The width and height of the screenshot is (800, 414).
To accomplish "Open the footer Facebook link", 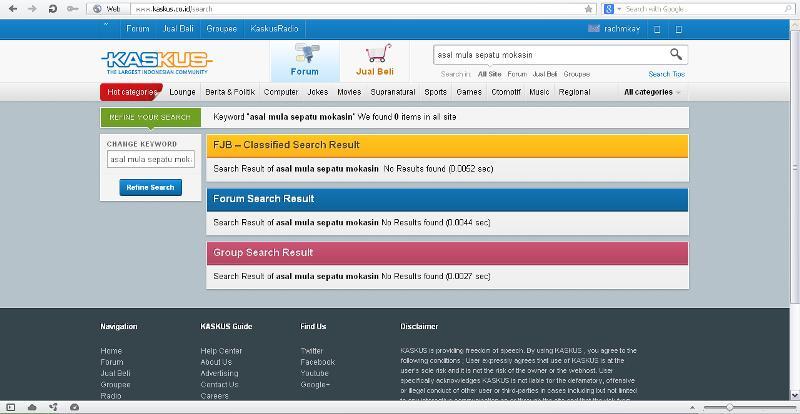I will click(317, 362).
